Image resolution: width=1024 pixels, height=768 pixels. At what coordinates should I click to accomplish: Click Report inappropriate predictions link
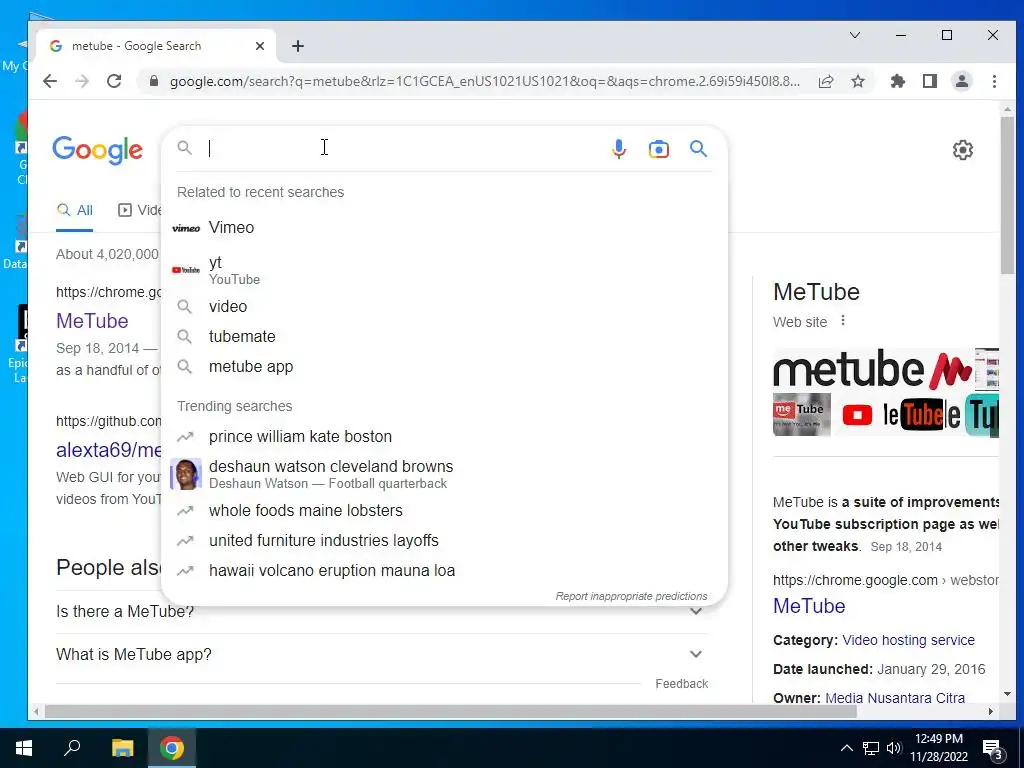(x=631, y=596)
